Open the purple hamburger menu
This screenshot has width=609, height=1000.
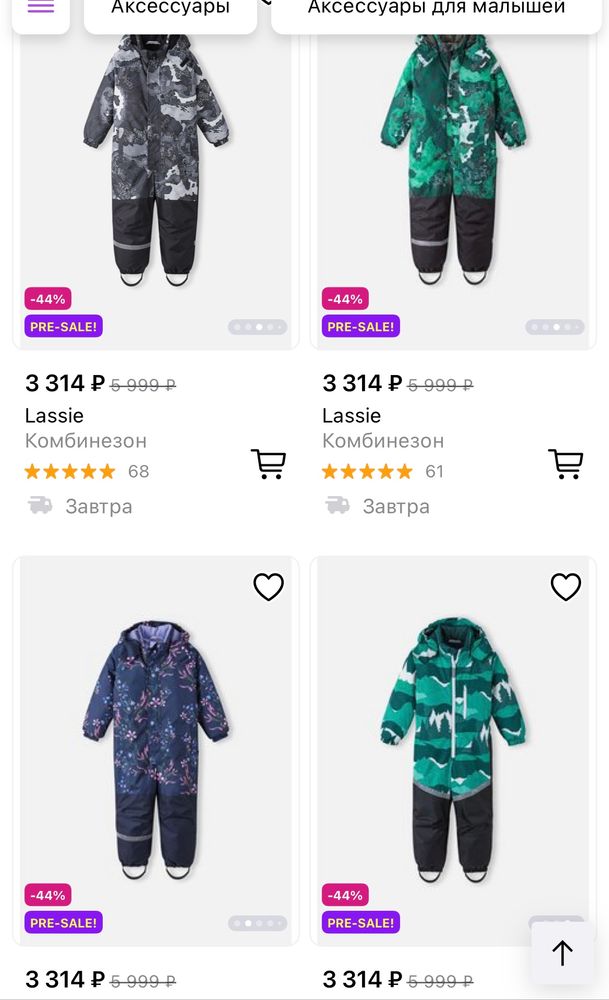coord(40,8)
